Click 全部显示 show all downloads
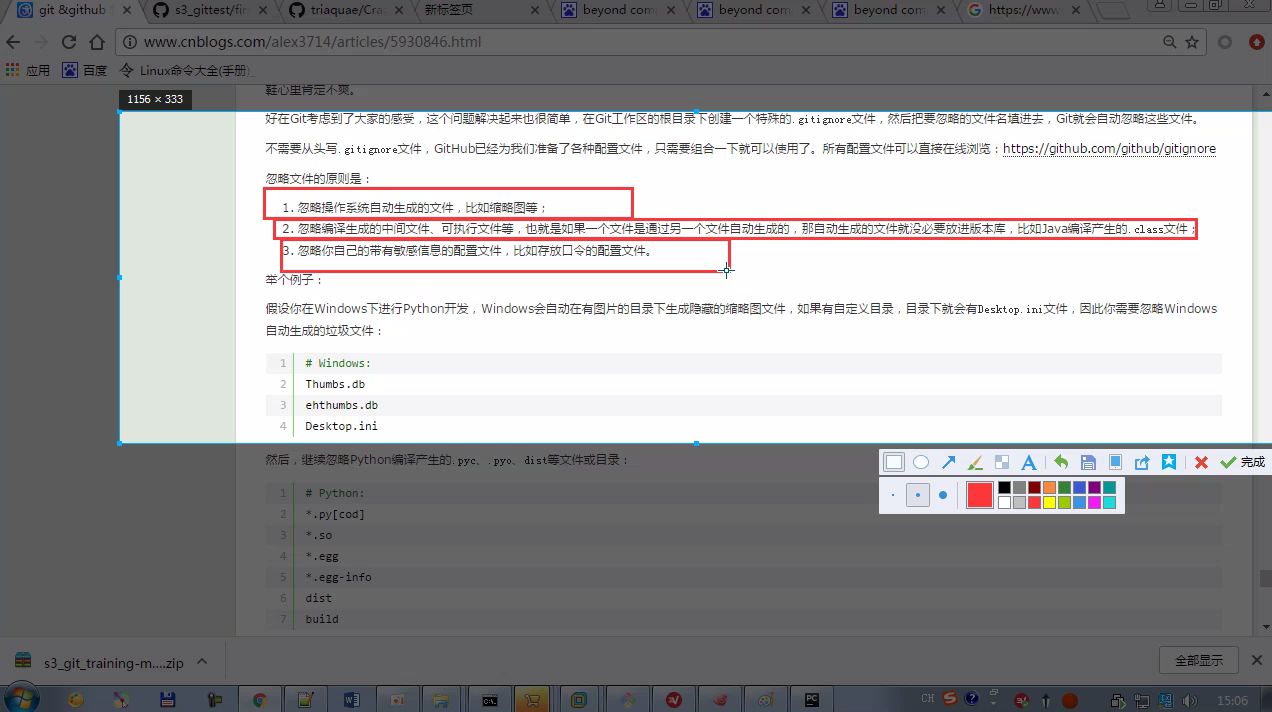The width and height of the screenshot is (1272, 712). pos(1198,661)
